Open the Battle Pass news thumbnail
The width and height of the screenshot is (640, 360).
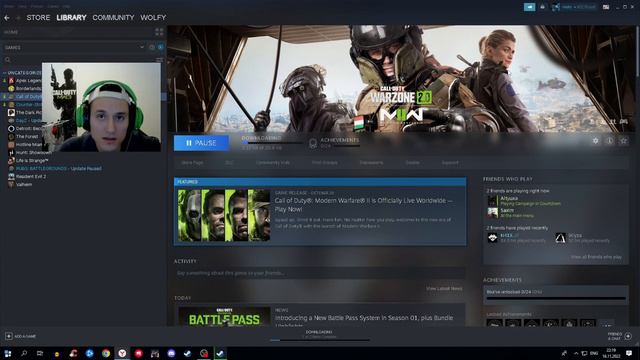[x=224, y=317]
